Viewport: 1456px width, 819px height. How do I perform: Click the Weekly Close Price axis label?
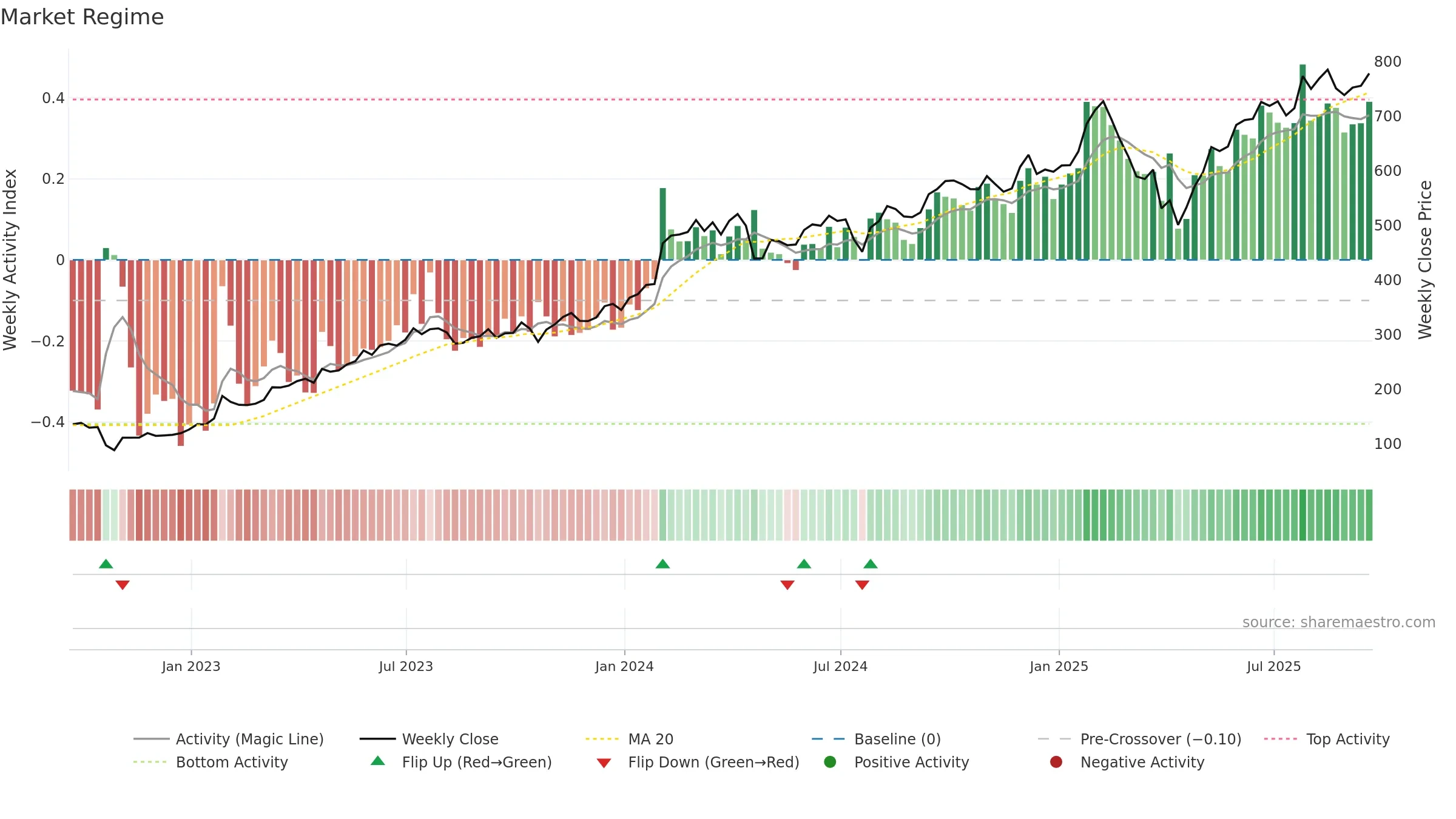(x=1425, y=260)
